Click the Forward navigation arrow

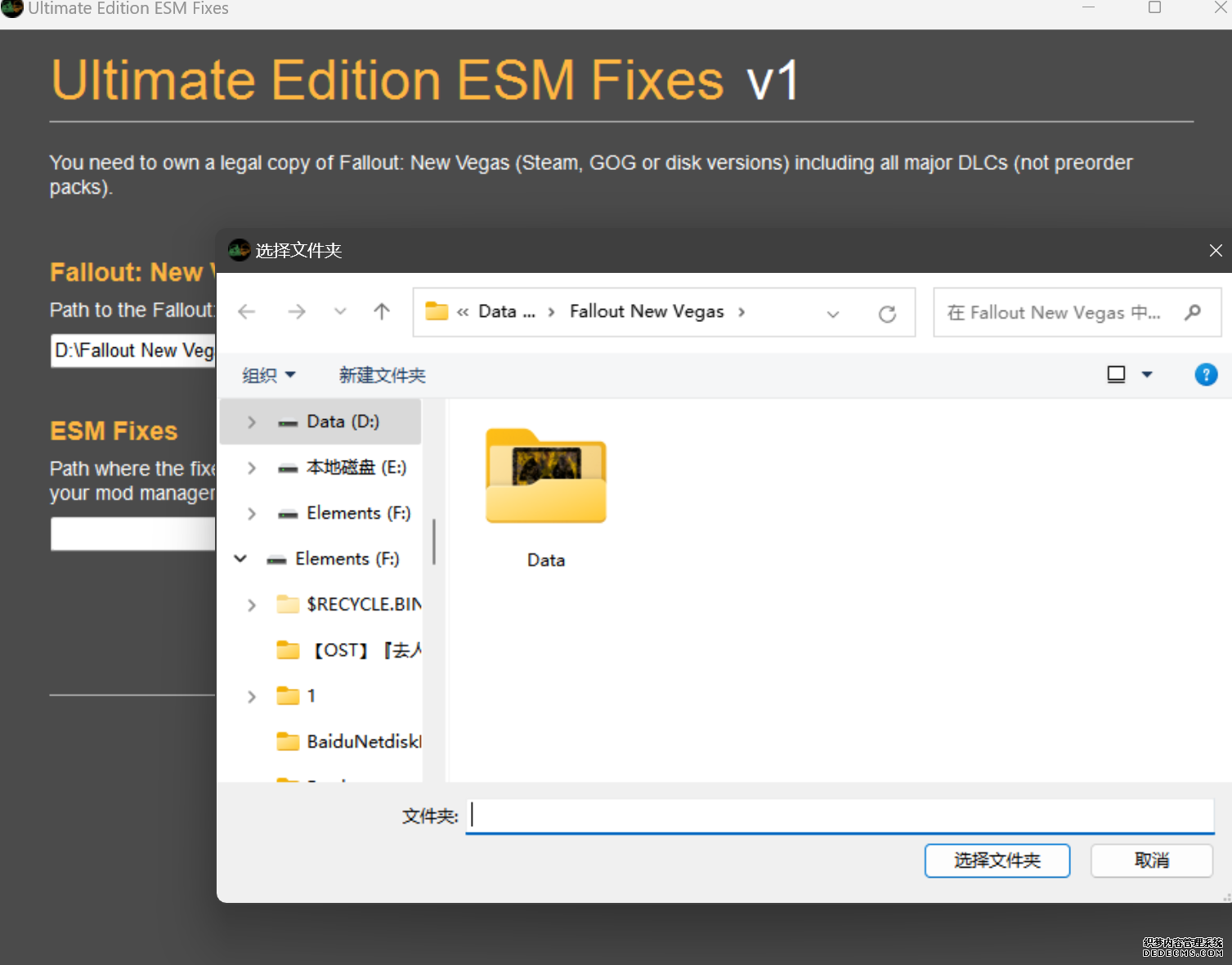coord(297,311)
